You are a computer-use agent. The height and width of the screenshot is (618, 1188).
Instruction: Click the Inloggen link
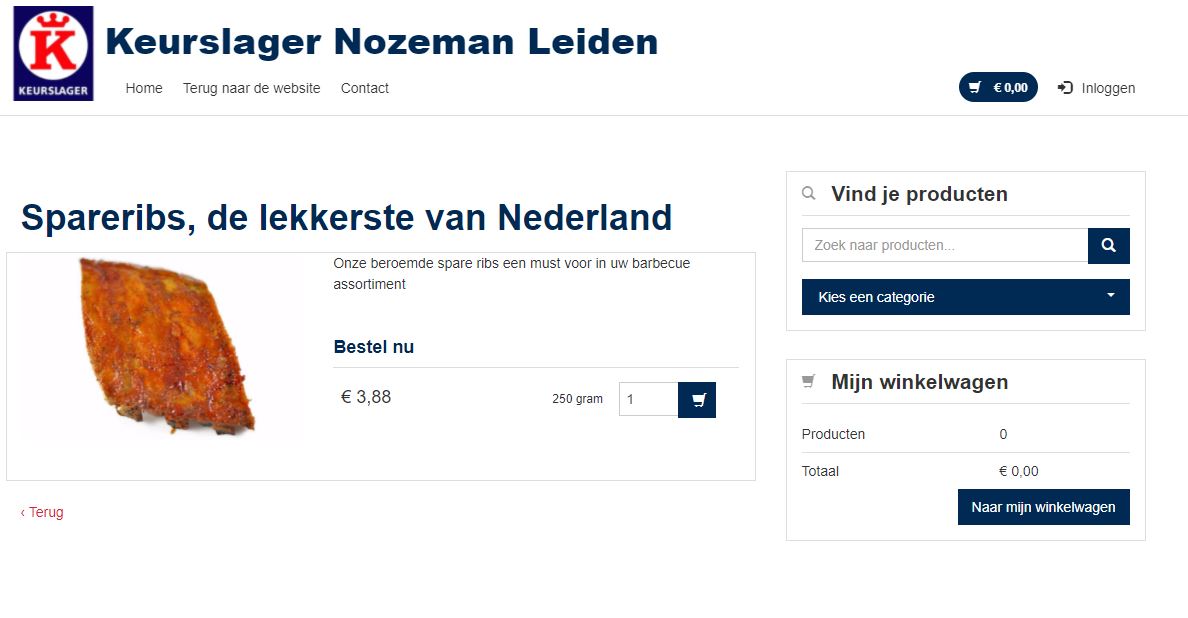(1108, 88)
